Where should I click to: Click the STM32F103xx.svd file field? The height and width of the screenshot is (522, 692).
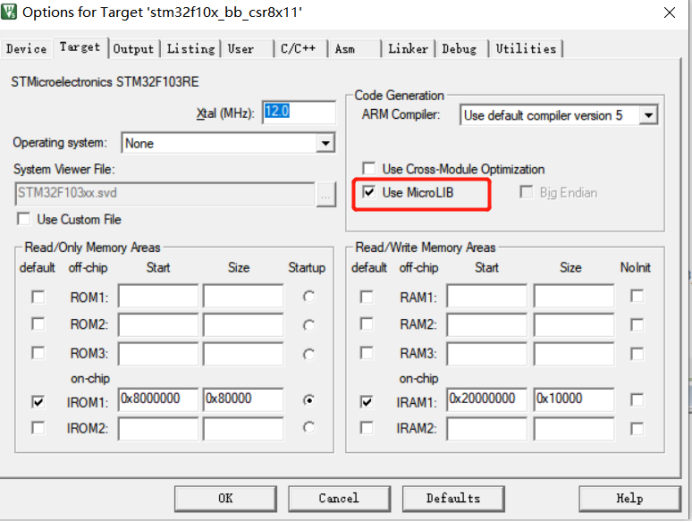[165, 194]
